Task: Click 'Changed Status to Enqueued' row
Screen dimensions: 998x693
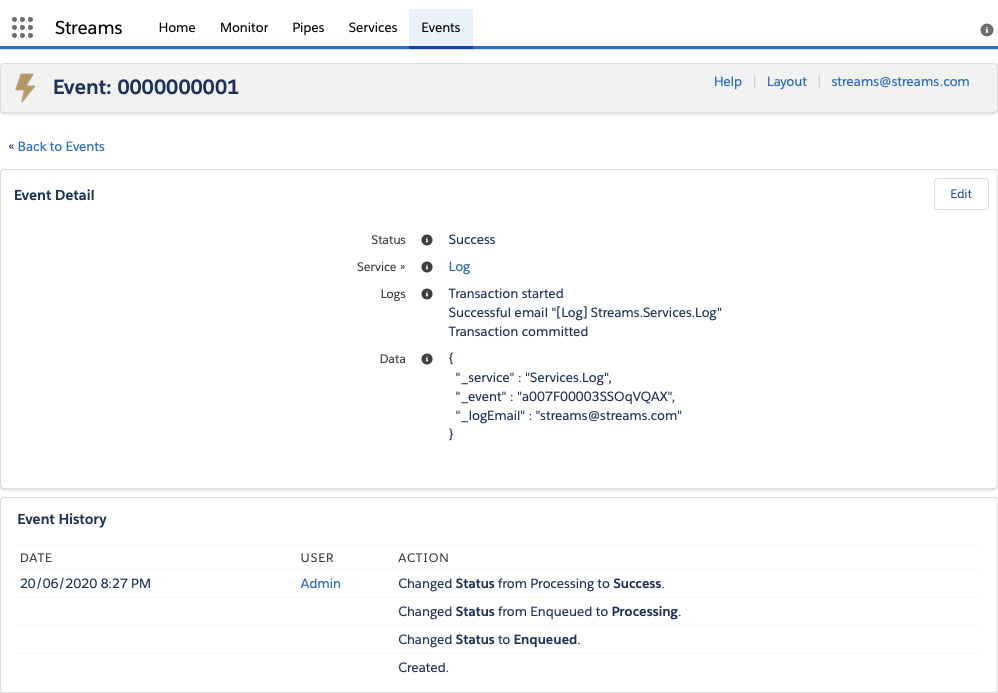Action: 489,640
